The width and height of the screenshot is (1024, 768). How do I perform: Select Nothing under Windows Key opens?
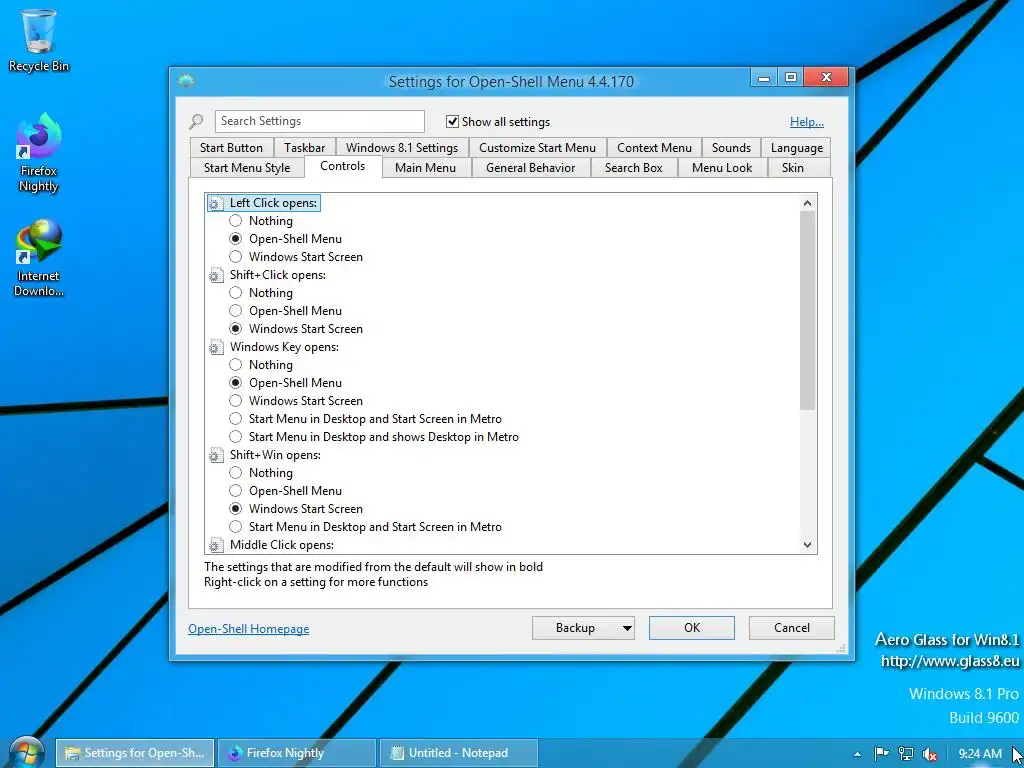pos(235,364)
